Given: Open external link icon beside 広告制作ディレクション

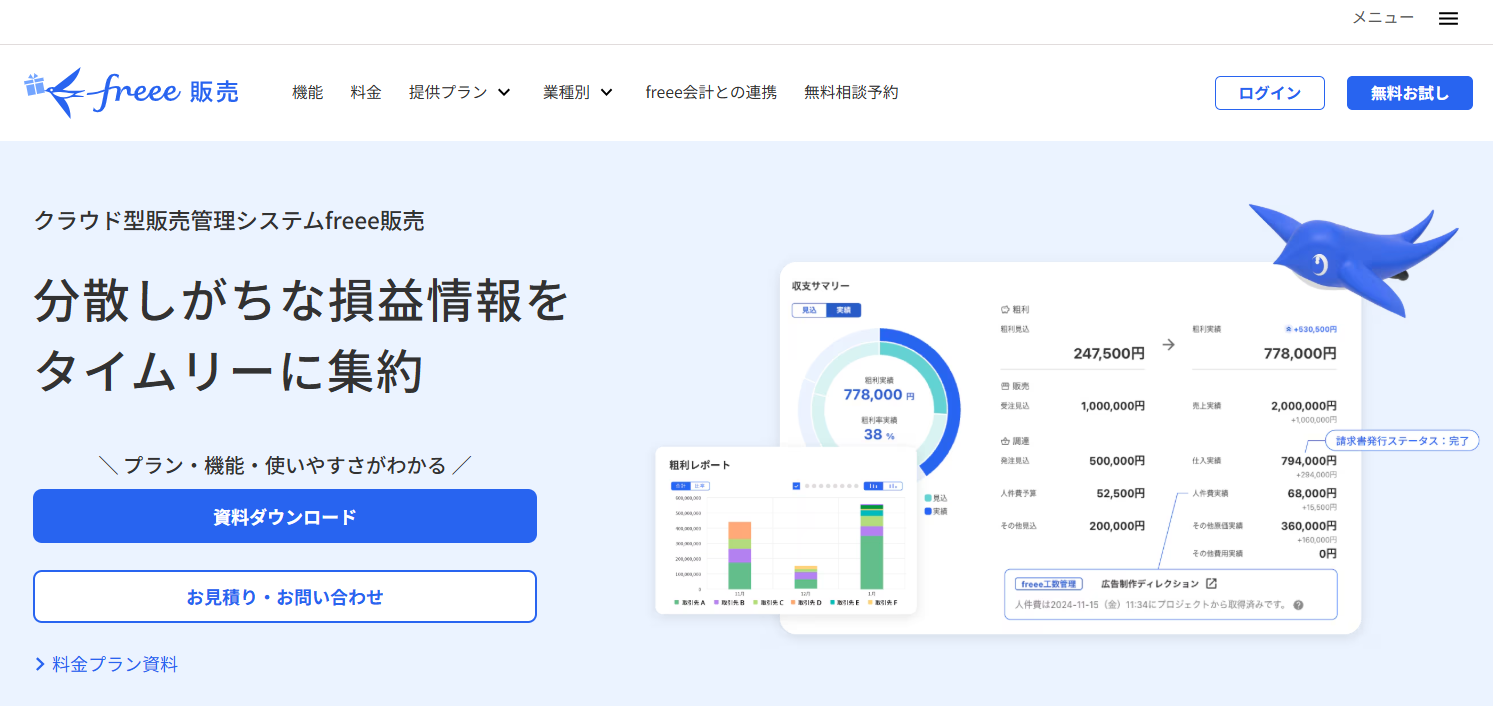Looking at the screenshot, I should [1211, 584].
